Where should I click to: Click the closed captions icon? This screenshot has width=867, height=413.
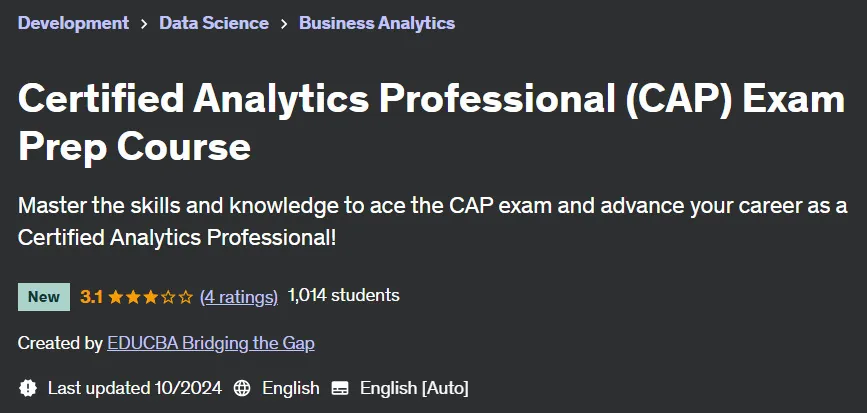click(340, 389)
